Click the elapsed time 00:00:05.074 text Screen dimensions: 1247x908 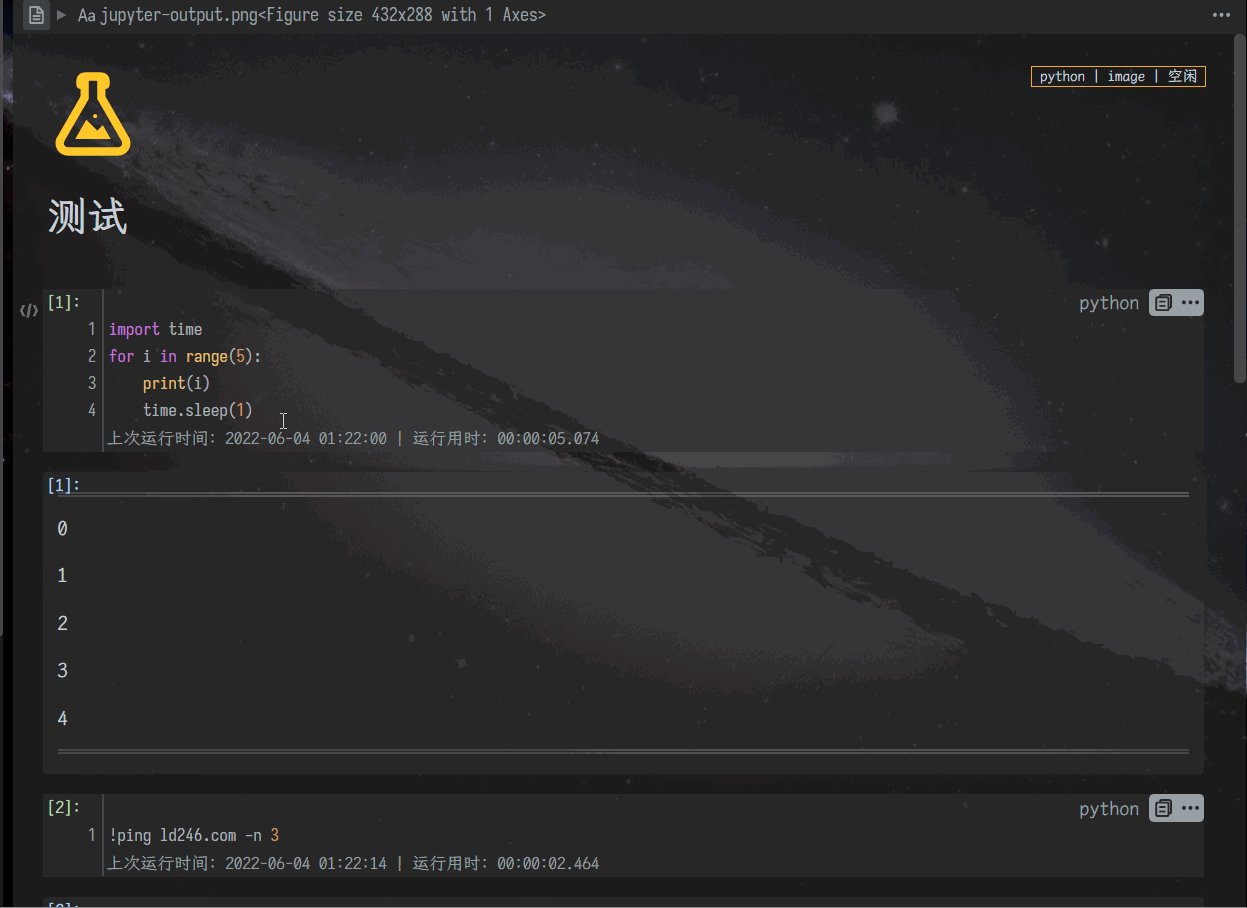548,438
